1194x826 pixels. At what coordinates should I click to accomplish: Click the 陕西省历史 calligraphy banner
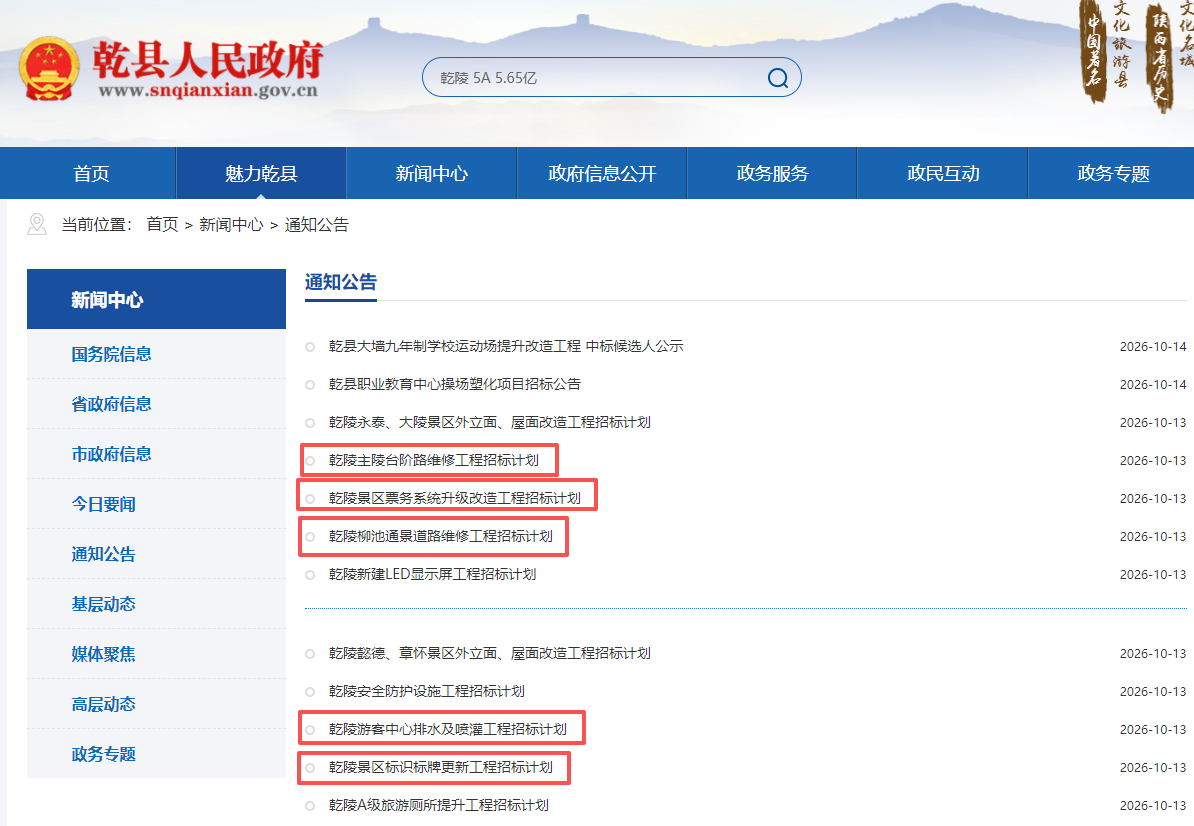[x=1160, y=57]
